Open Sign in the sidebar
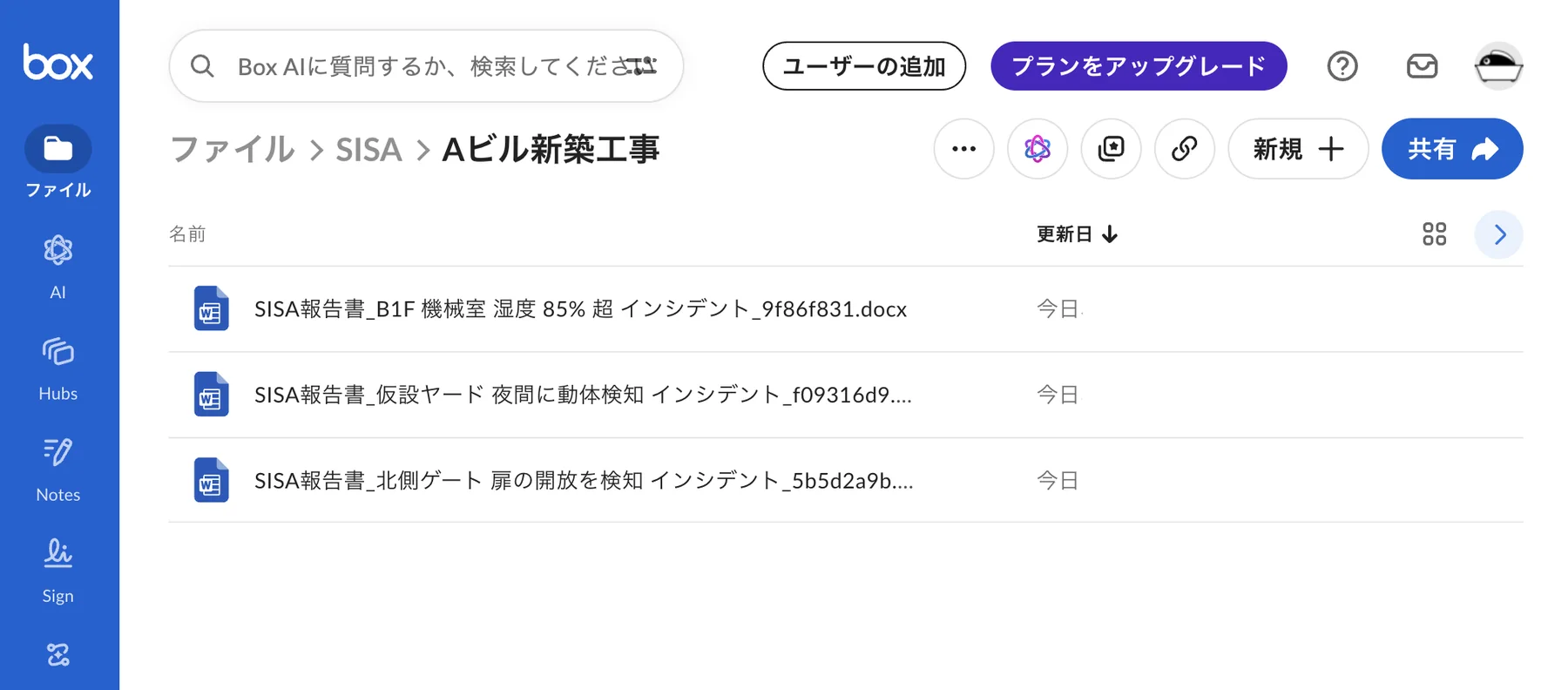 pos(57,571)
